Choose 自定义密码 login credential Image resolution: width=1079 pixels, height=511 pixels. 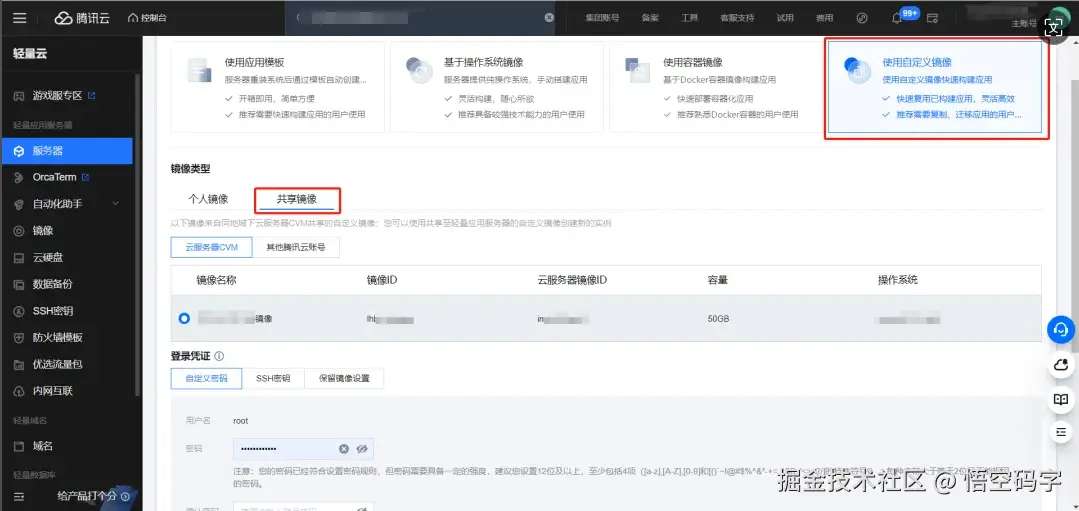coord(206,378)
